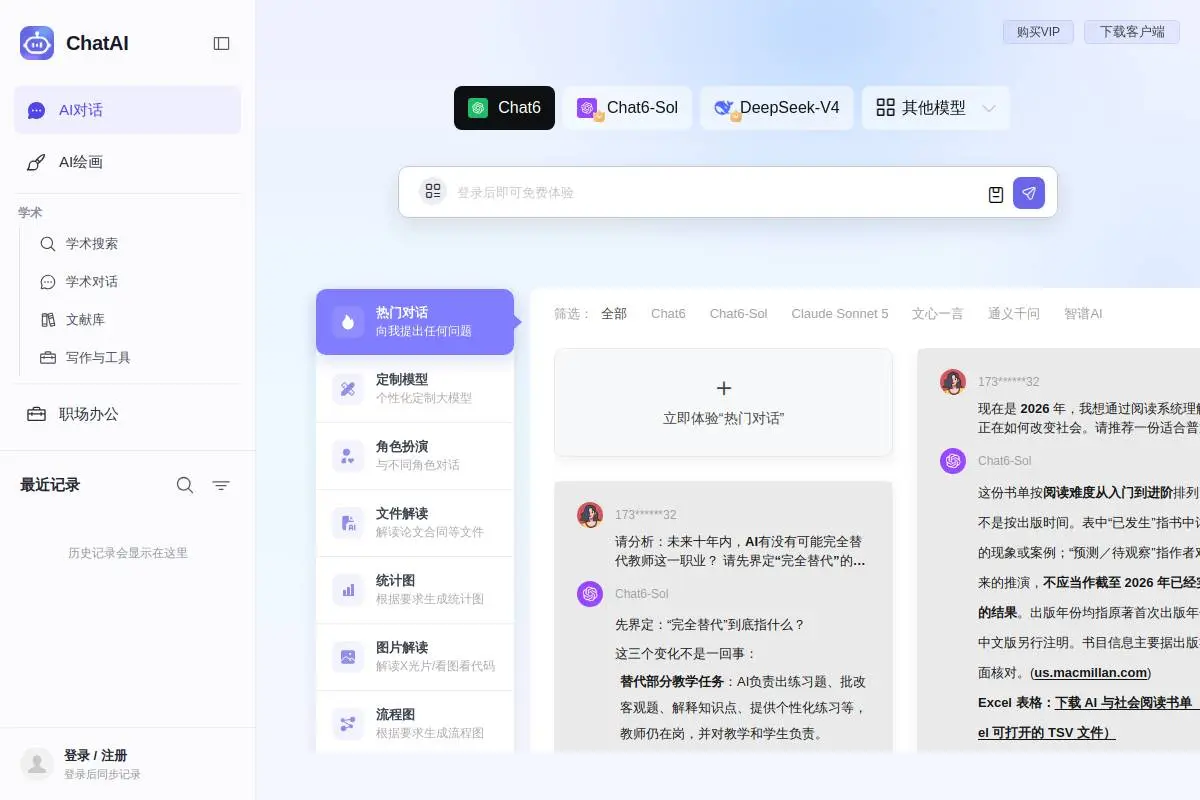Click Chat6-Sol avatar in 2026 年 conversation card
This screenshot has height=800, width=1200.
pyautogui.click(x=953, y=461)
